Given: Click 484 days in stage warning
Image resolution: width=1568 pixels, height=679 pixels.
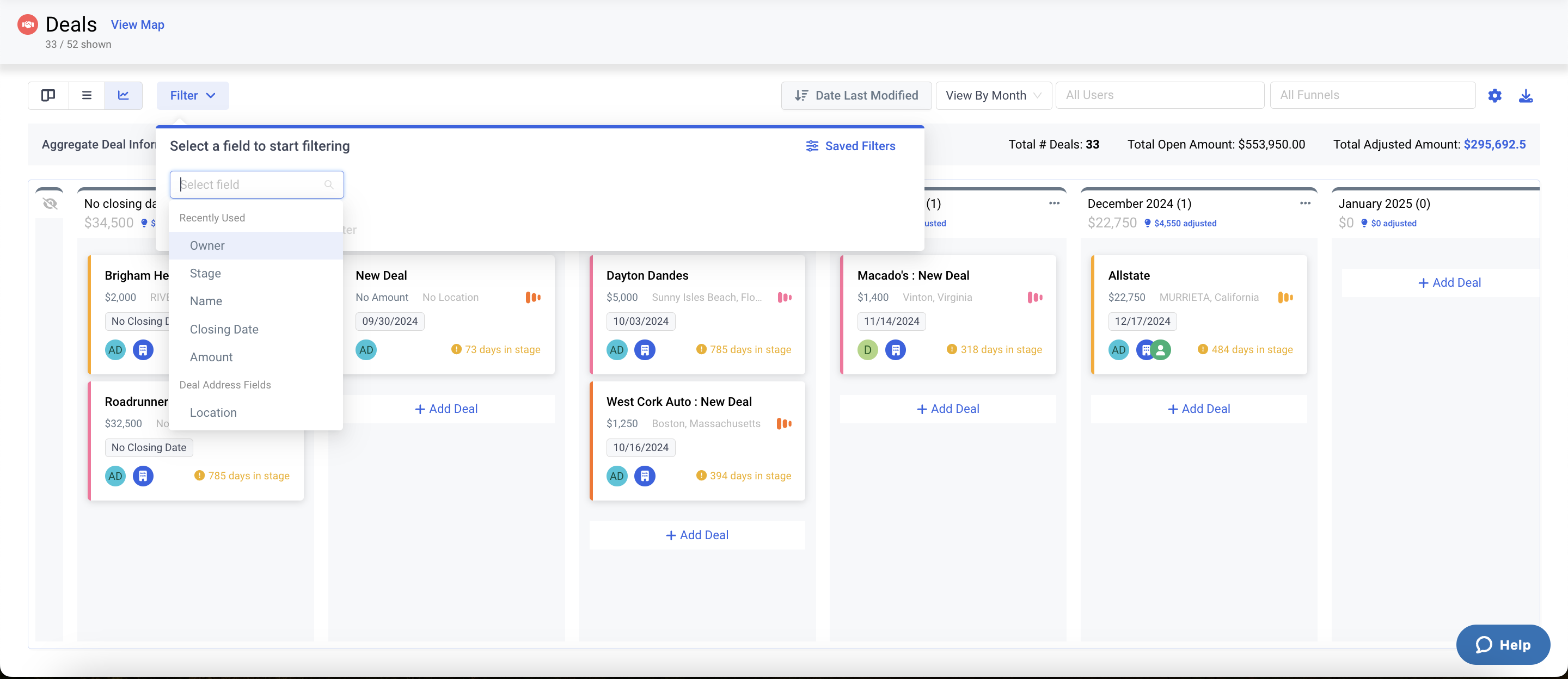Looking at the screenshot, I should point(1245,350).
